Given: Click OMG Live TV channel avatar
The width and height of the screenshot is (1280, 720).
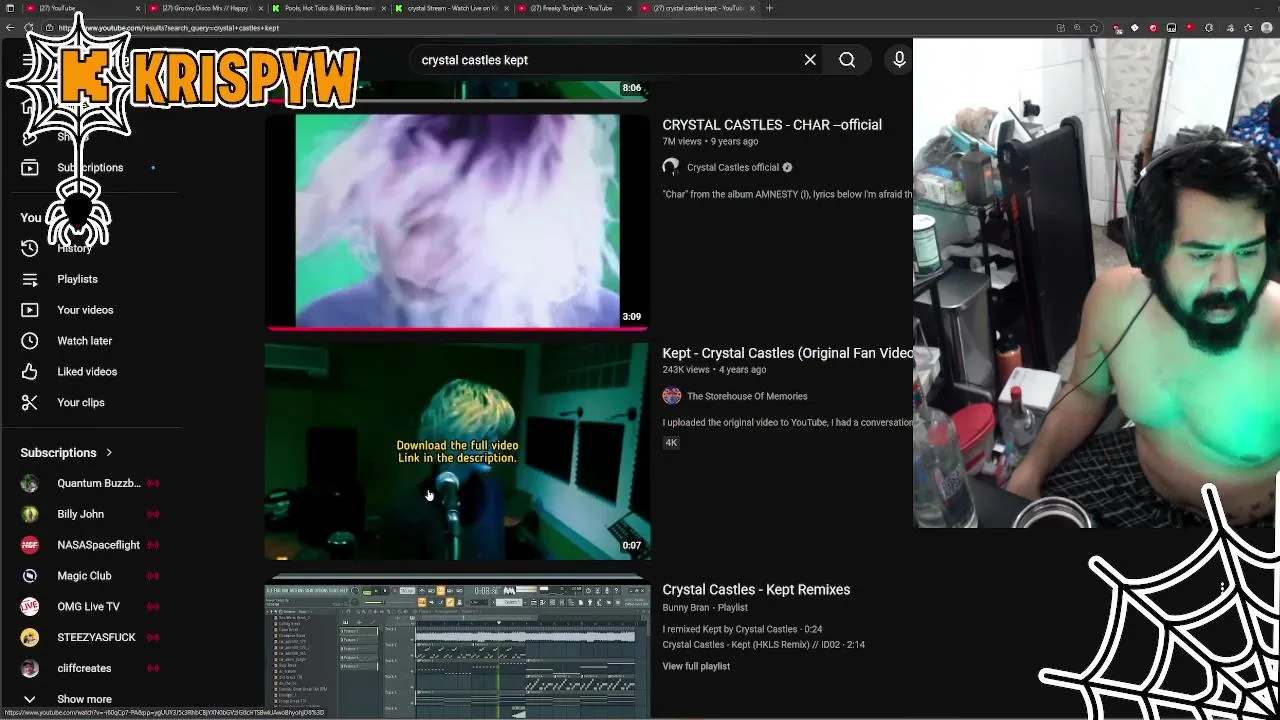Looking at the screenshot, I should [30, 607].
